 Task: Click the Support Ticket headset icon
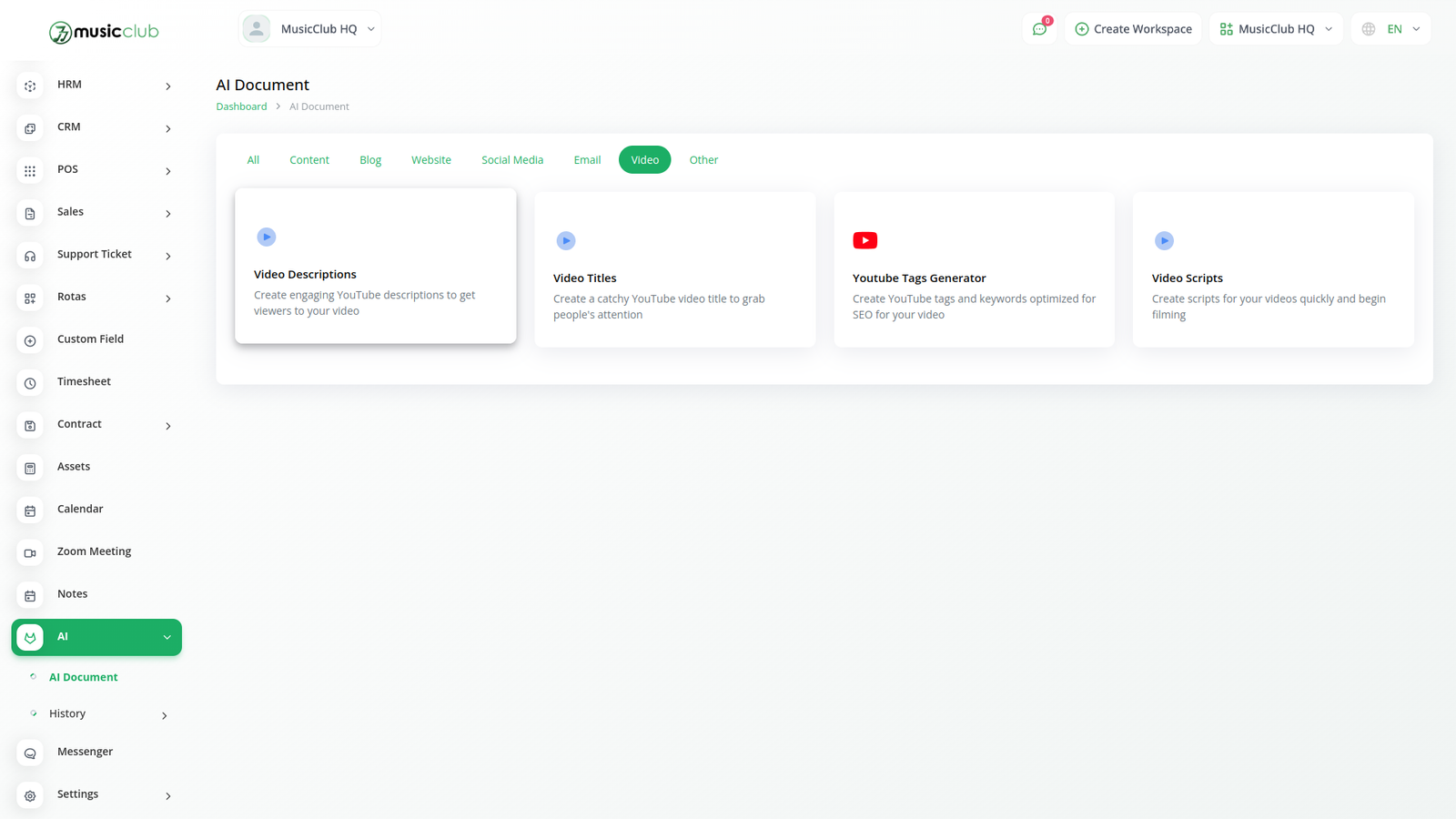pyautogui.click(x=30, y=256)
